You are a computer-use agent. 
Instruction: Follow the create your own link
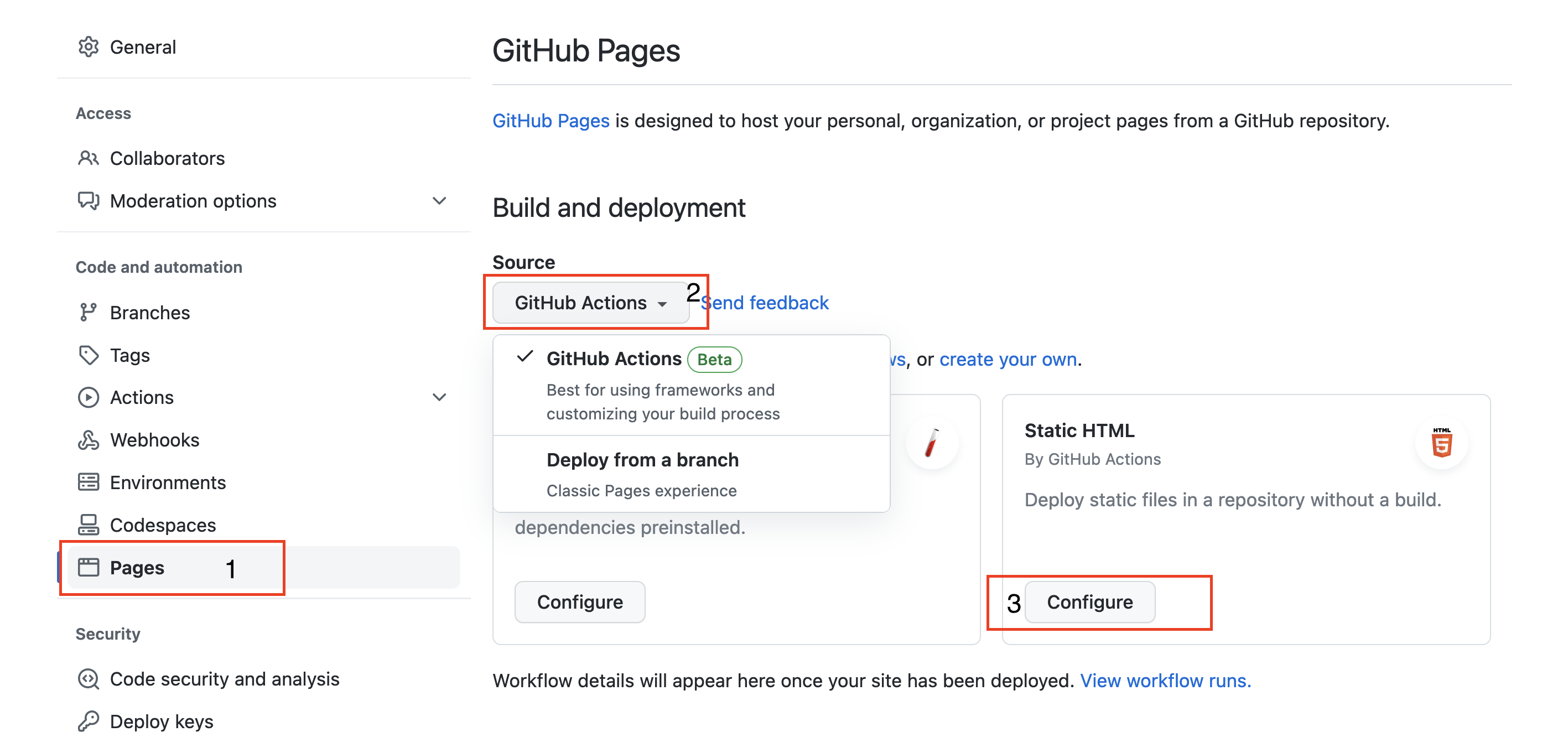1008,359
